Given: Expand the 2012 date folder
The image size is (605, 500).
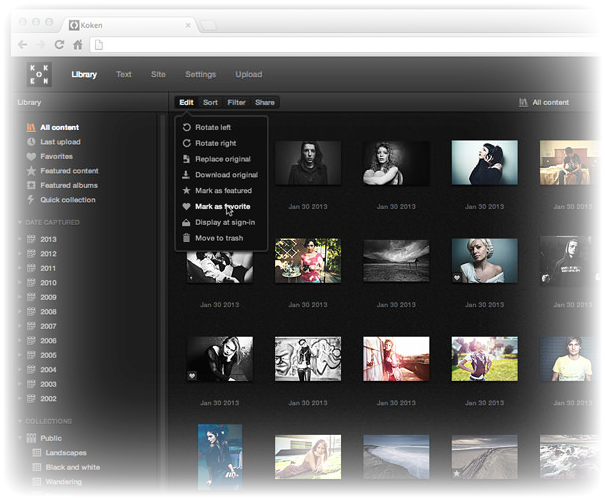Looking at the screenshot, I should tap(20, 254).
